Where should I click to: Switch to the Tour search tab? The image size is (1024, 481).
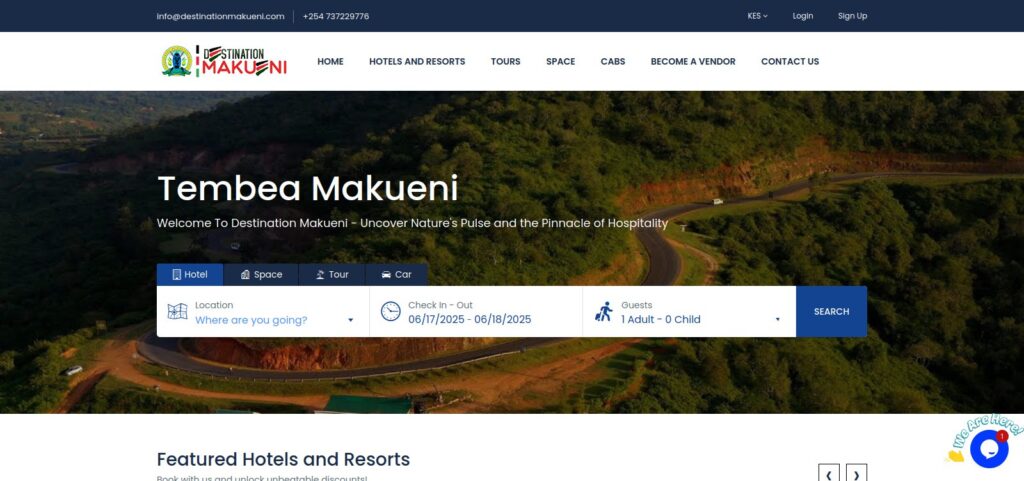pos(332,275)
